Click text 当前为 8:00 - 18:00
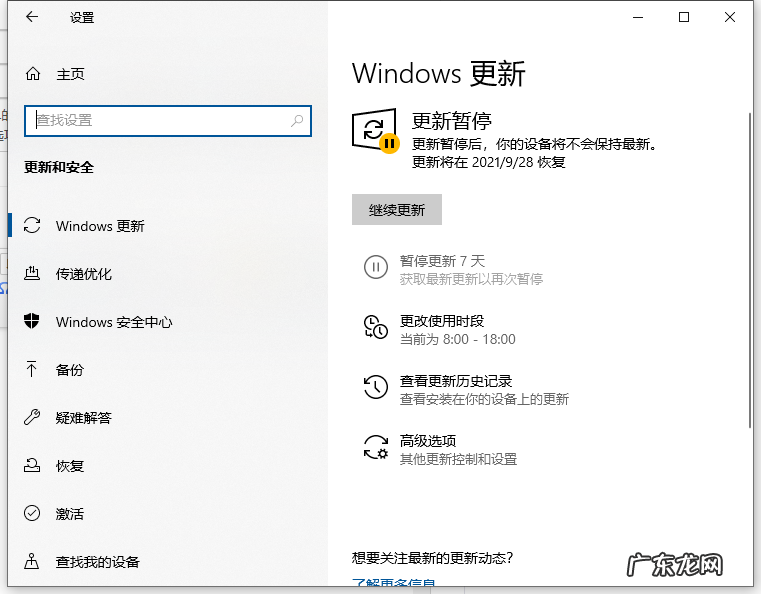Viewport: 761px width, 594px height. point(458,339)
